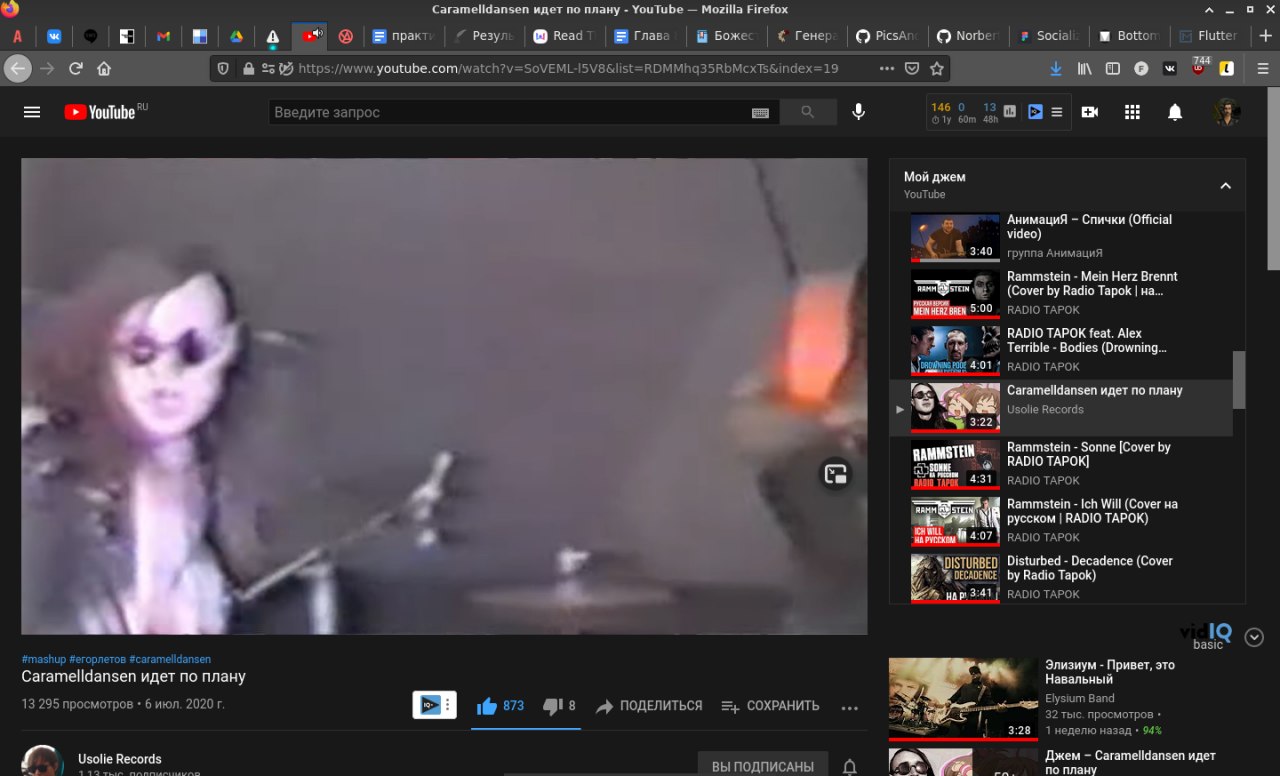The width and height of the screenshot is (1280, 776).
Task: Click the #mashup hashtag
Action: 44,659
